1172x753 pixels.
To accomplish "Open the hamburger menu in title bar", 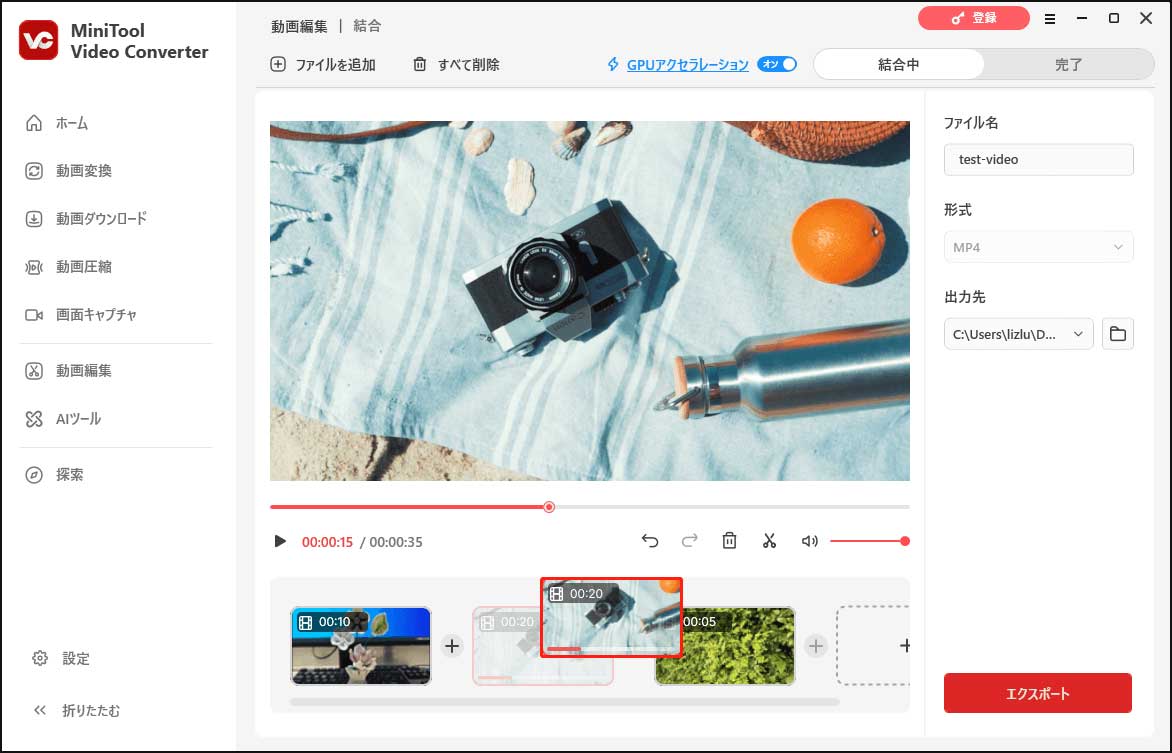I will pos(1050,19).
